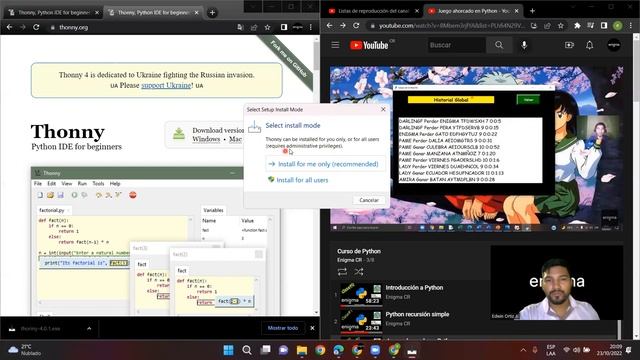
Task: Open the taskbar volume control
Action: [576, 350]
